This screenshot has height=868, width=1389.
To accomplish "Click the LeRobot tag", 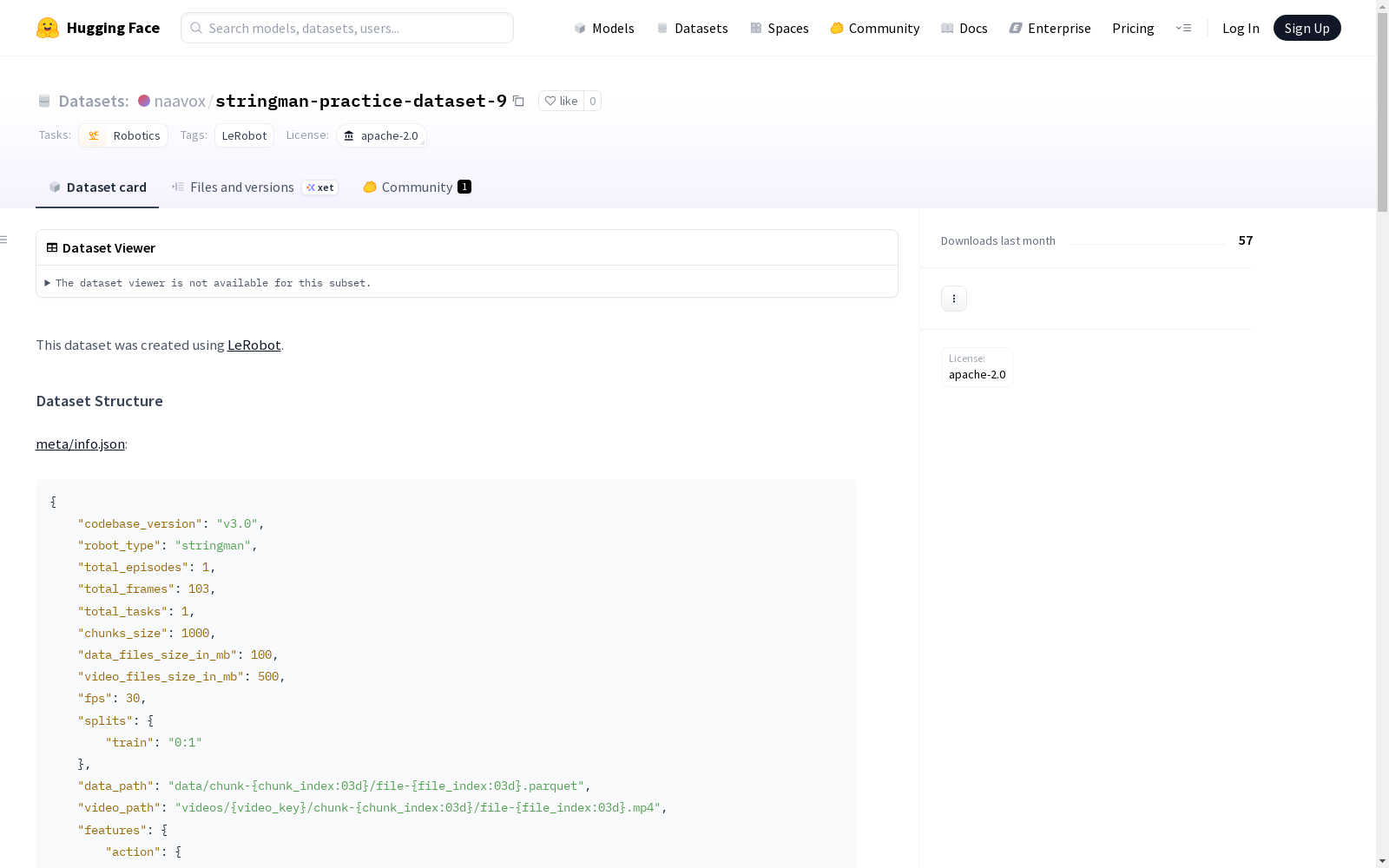I will (x=244, y=135).
